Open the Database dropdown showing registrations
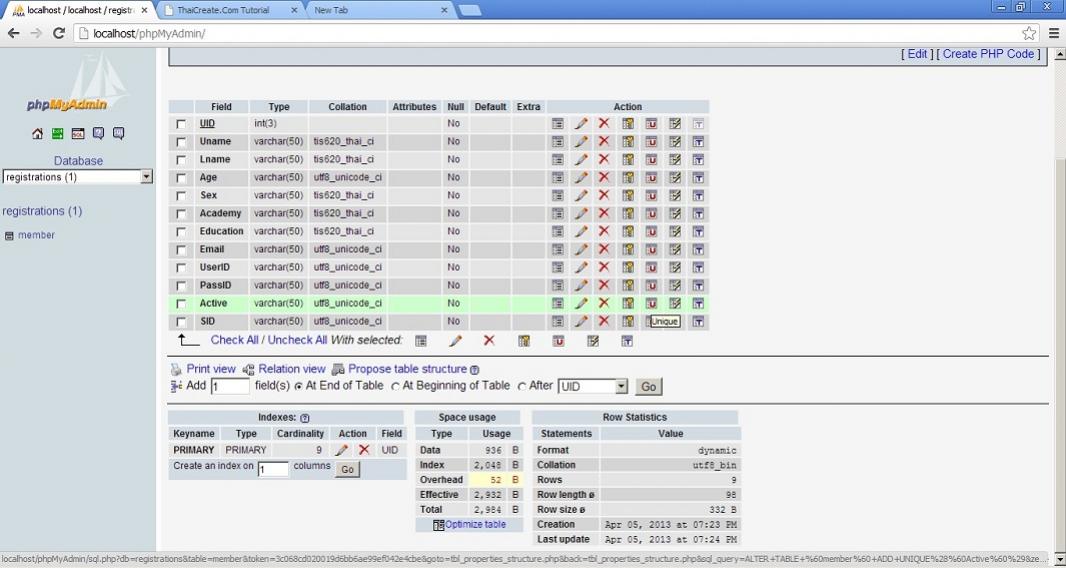This screenshot has height=568, width=1066. [78, 177]
